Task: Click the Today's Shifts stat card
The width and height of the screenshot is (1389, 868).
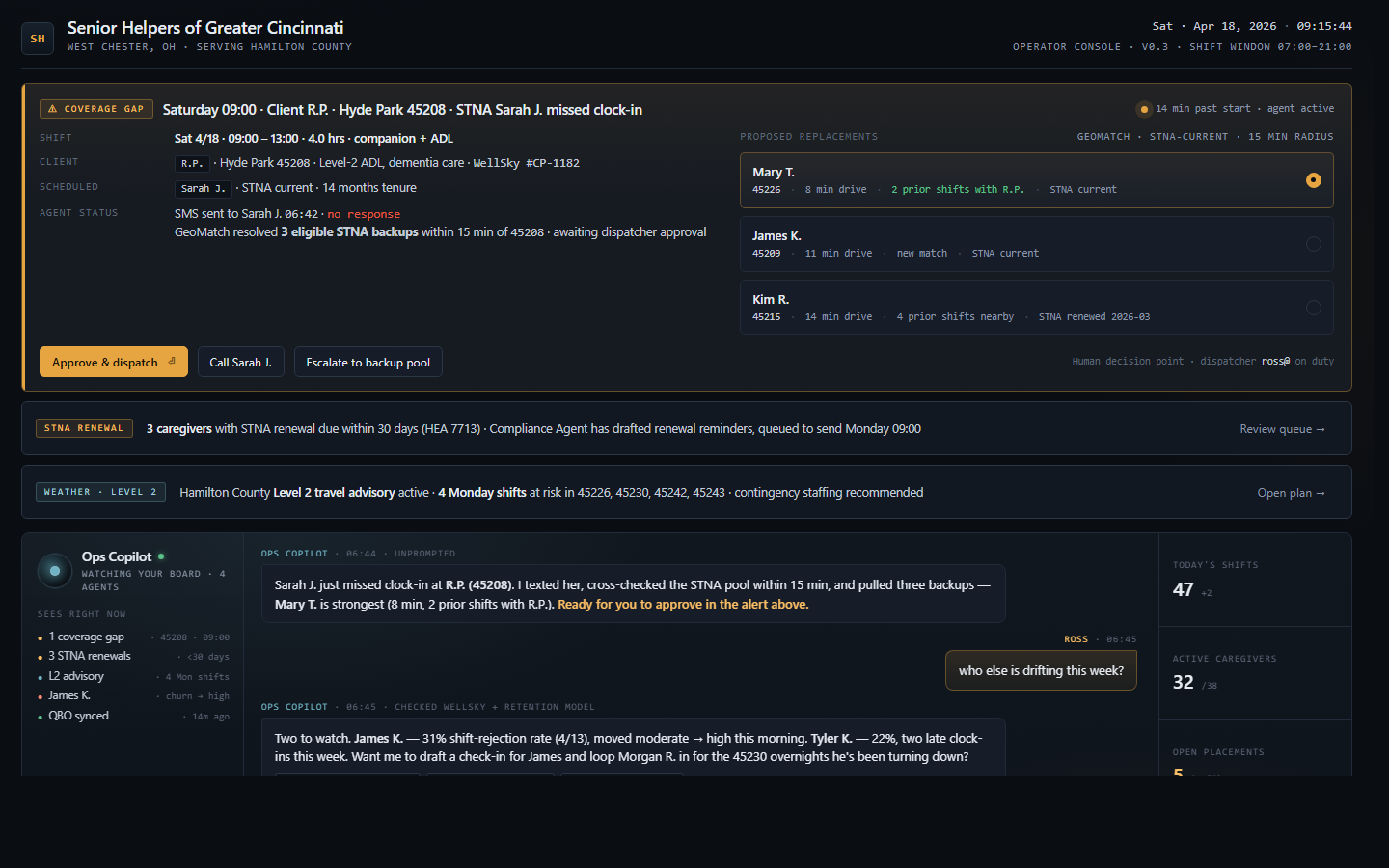Action: (1254, 580)
